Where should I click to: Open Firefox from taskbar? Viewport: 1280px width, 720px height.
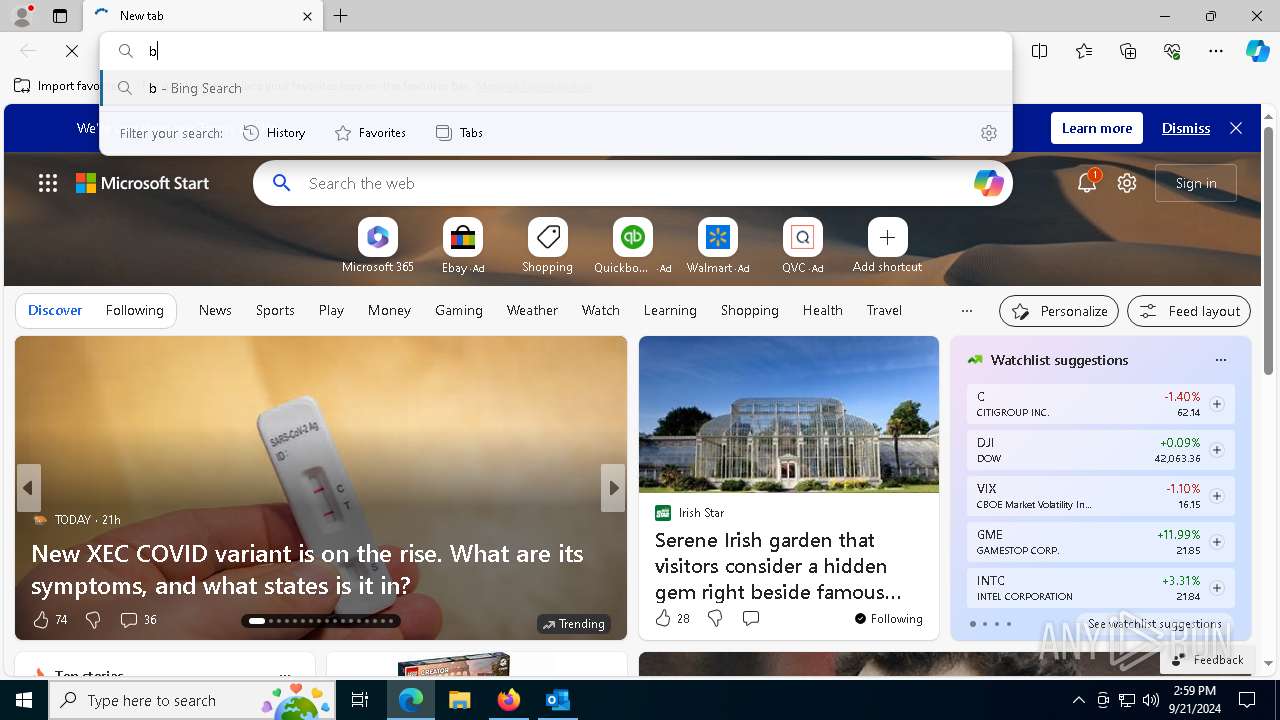click(509, 700)
